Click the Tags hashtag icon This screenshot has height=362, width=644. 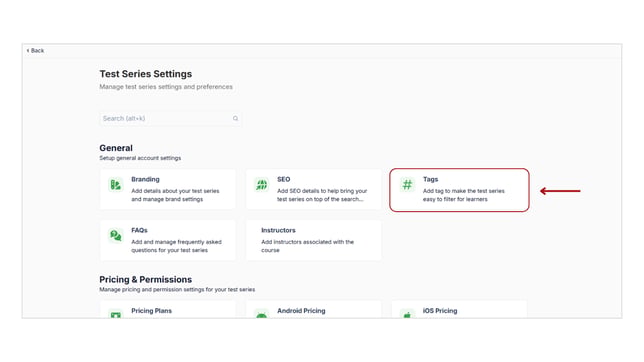[x=407, y=184]
